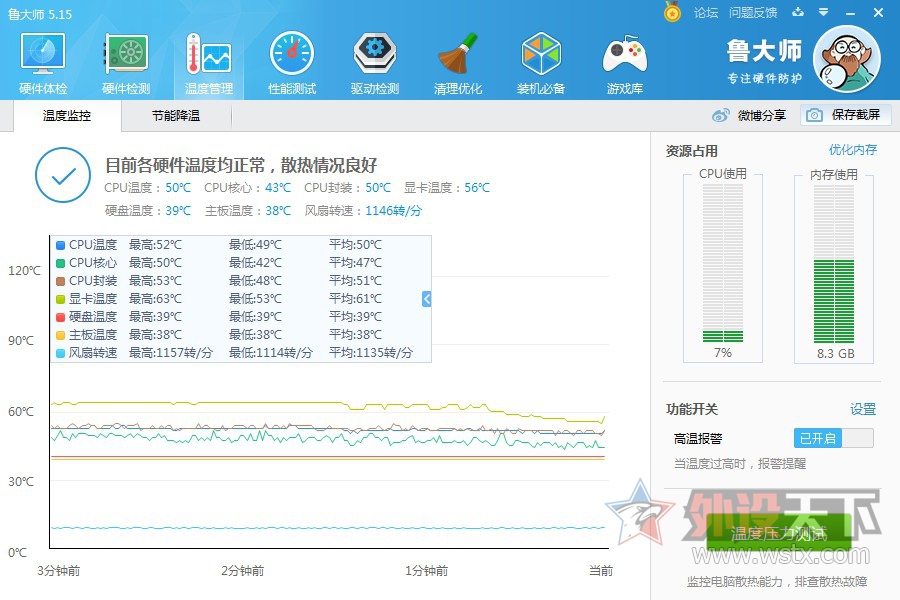Click the CPU使用 usage bar gauge
Screen dimensions: 900x600
click(x=723, y=263)
